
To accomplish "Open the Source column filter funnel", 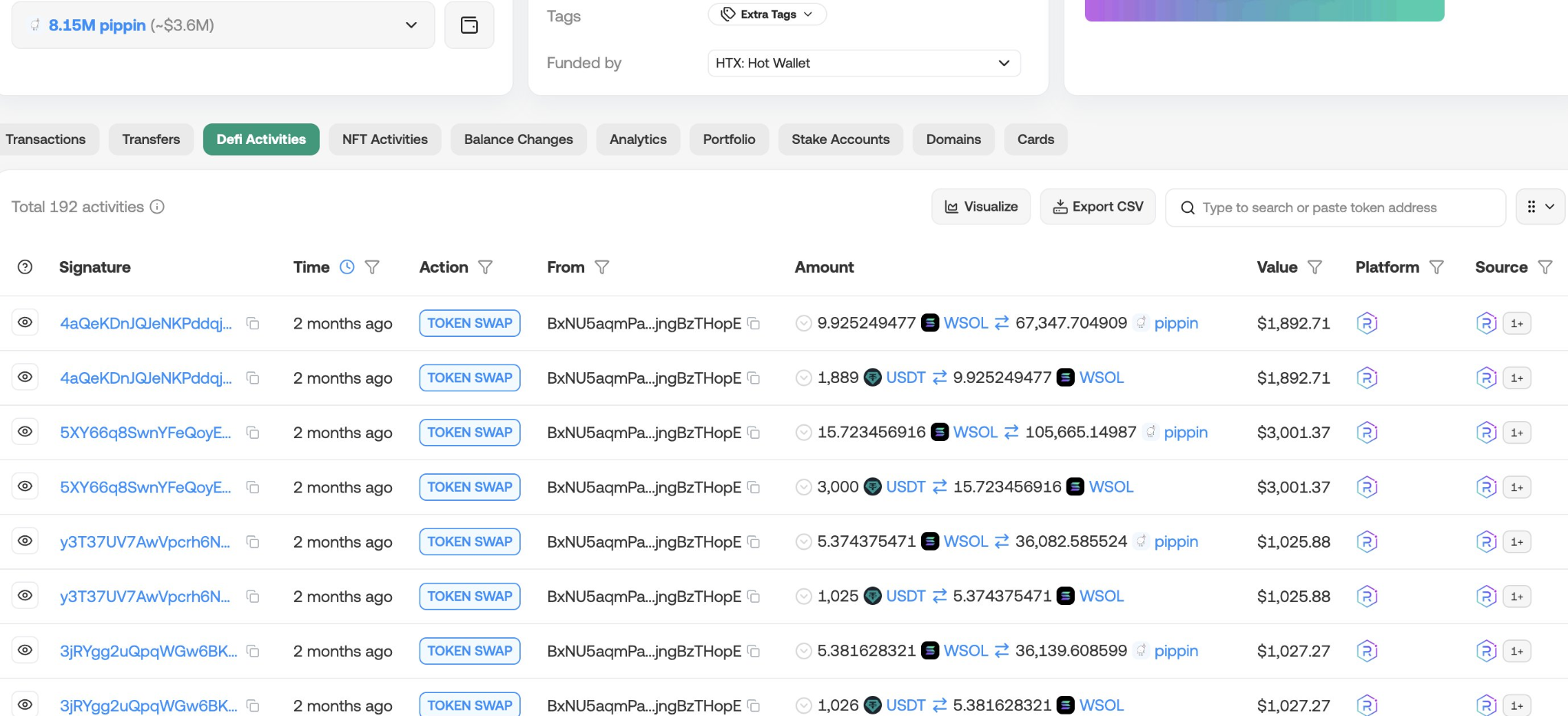I will (x=1545, y=267).
